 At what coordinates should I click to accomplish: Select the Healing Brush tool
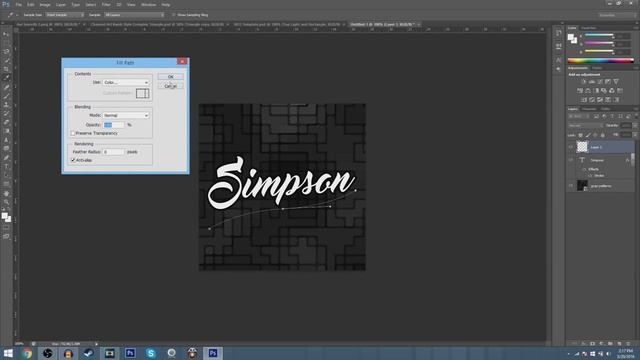[x=7, y=87]
